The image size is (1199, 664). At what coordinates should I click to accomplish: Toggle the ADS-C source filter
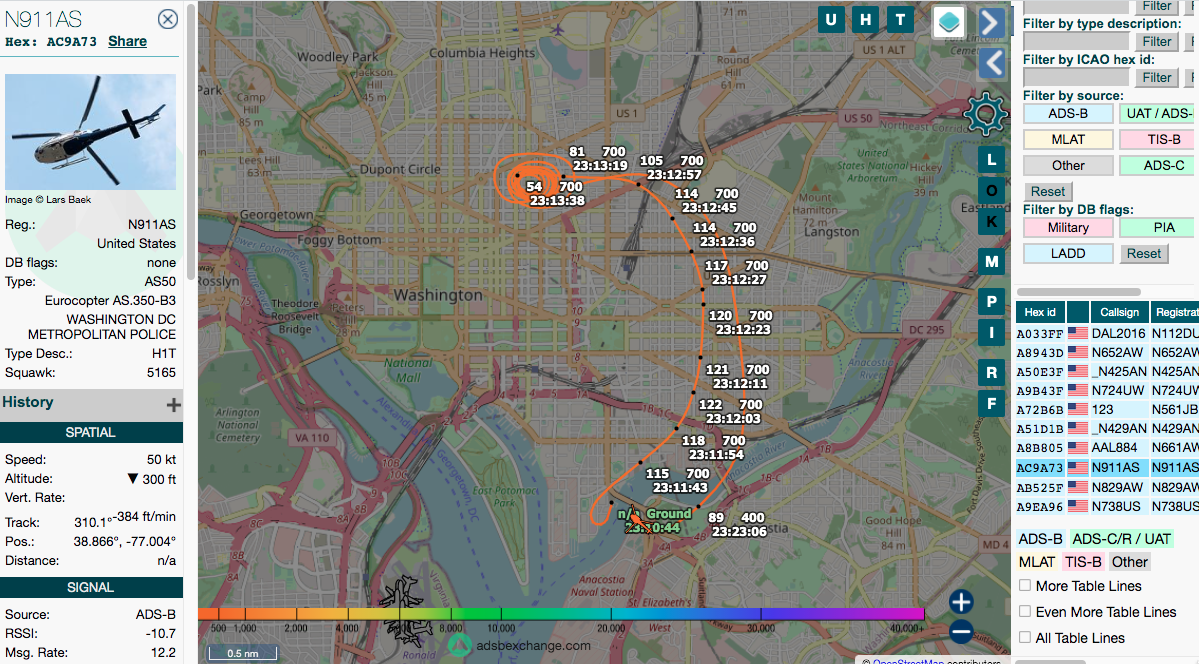1159,165
